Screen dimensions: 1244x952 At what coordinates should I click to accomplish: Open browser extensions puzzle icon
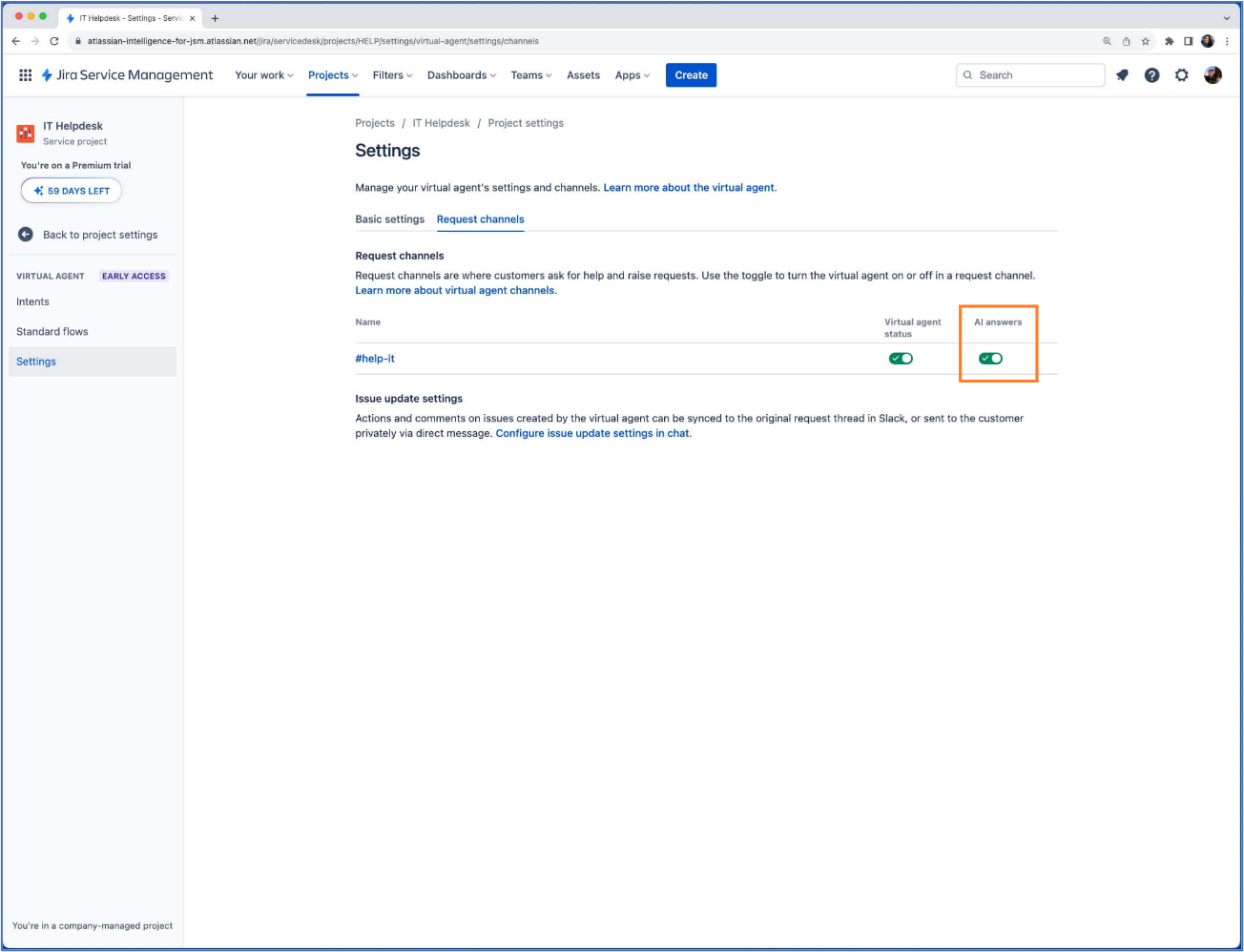click(x=1169, y=41)
